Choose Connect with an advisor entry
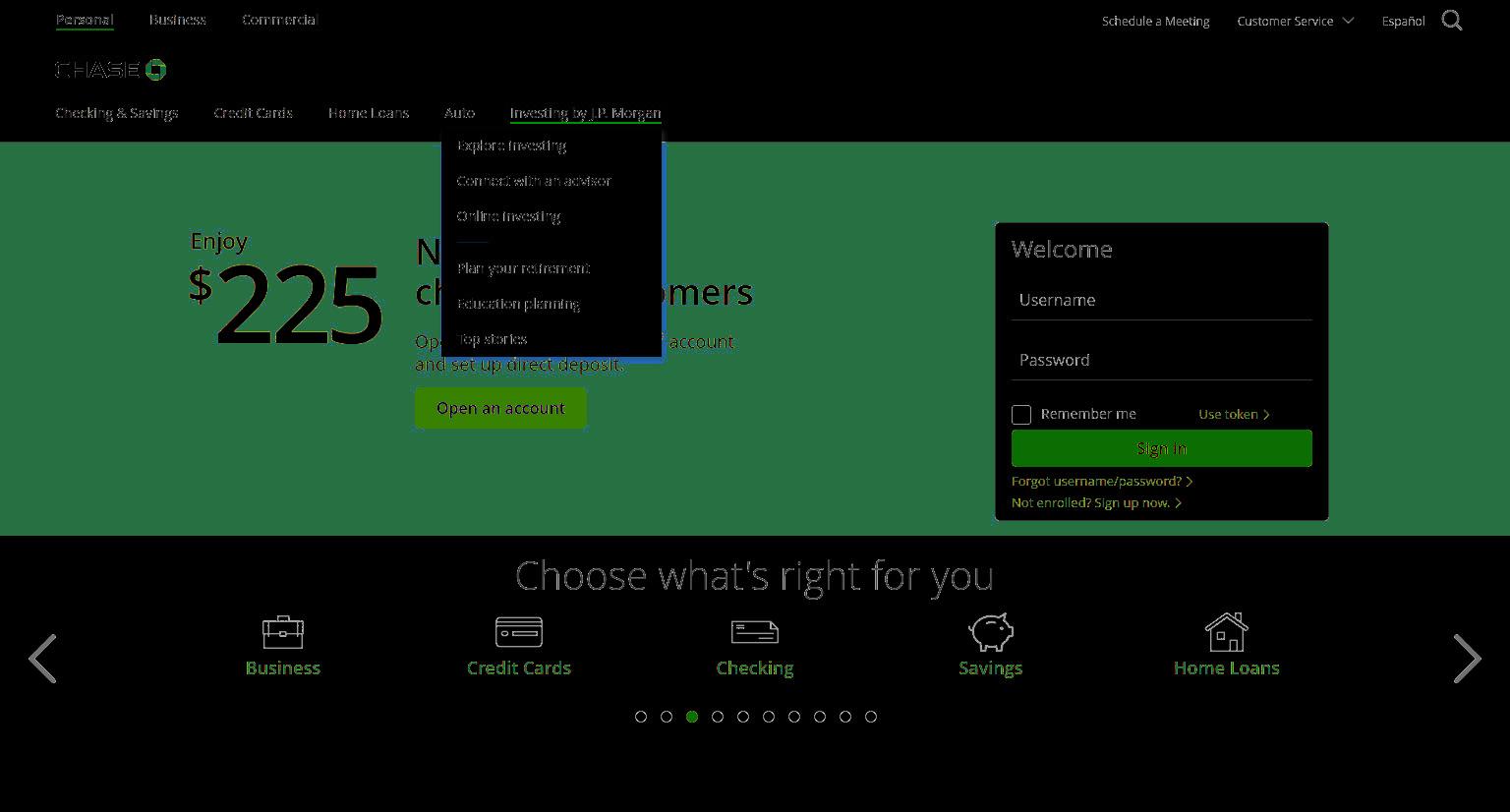The width and height of the screenshot is (1510, 812). [534, 181]
